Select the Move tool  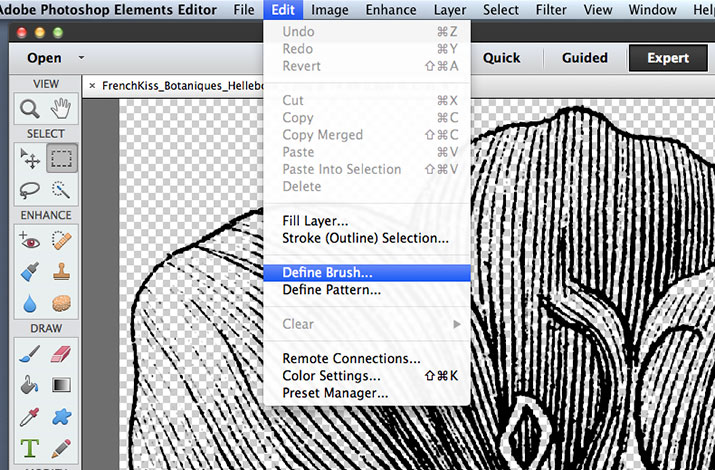(30, 159)
